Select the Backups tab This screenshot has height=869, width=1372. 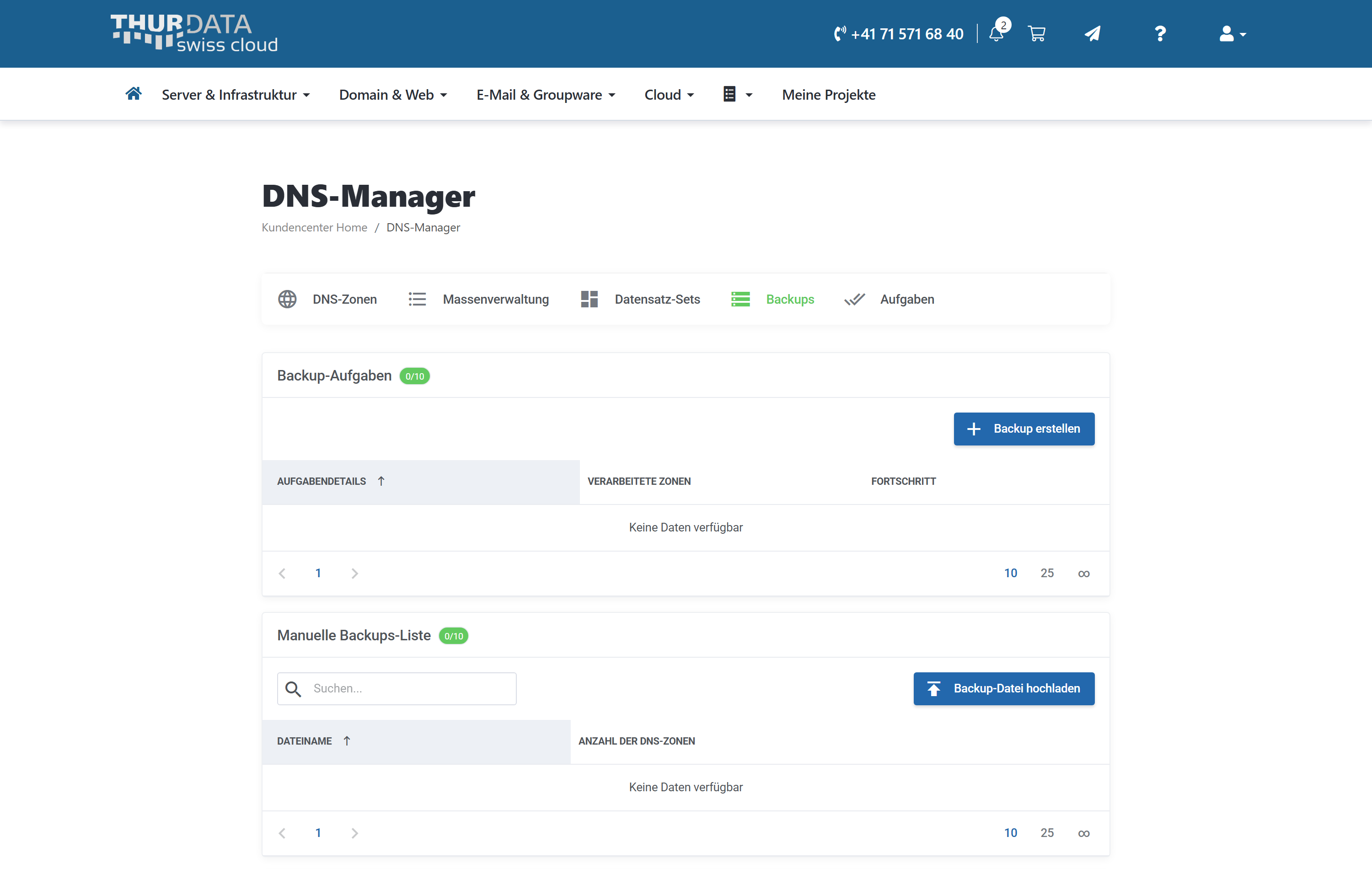[x=772, y=299]
